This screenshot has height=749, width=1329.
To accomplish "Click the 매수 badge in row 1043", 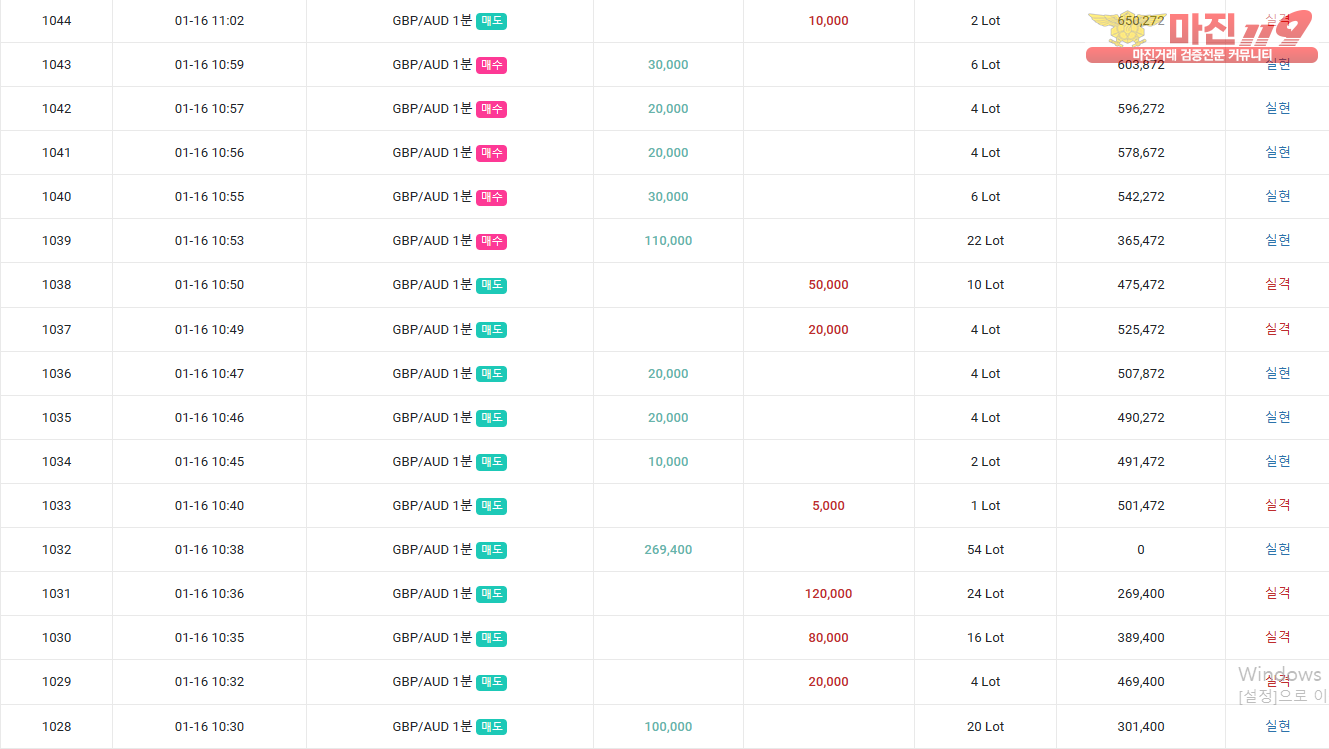I will tap(491, 65).
